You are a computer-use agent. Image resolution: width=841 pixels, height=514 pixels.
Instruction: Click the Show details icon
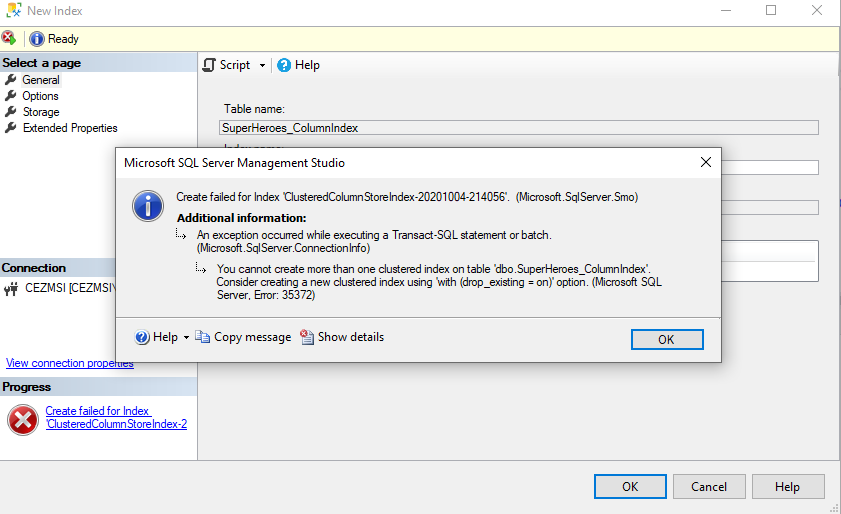307,337
